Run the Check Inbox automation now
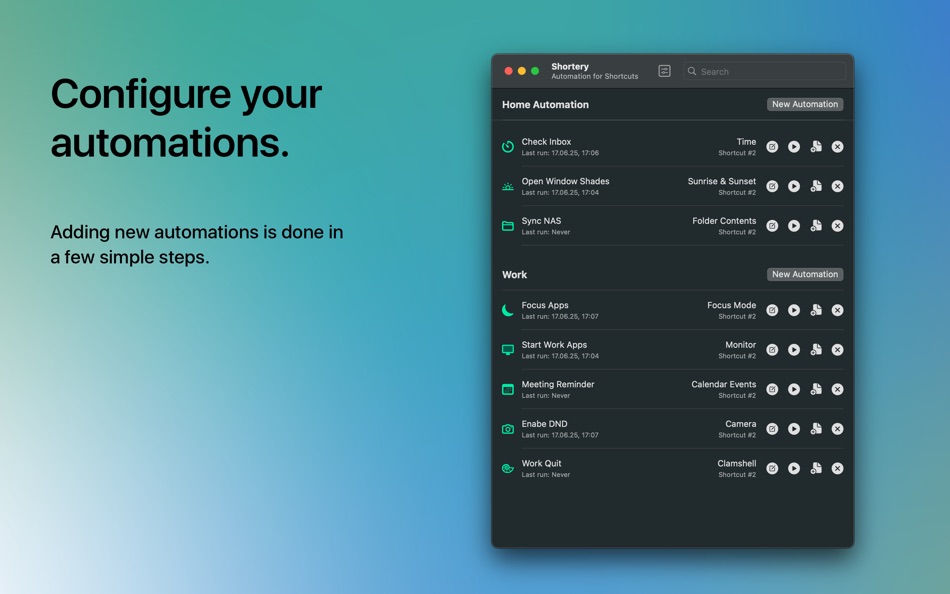950x594 pixels. [794, 147]
